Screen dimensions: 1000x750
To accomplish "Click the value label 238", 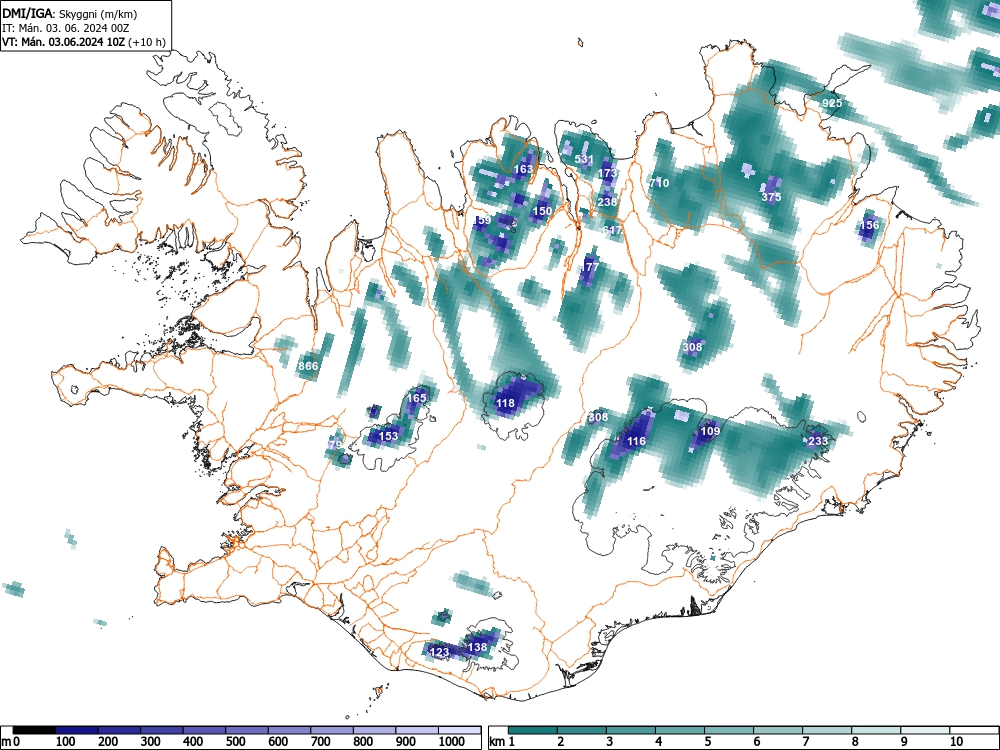I will (607, 202).
